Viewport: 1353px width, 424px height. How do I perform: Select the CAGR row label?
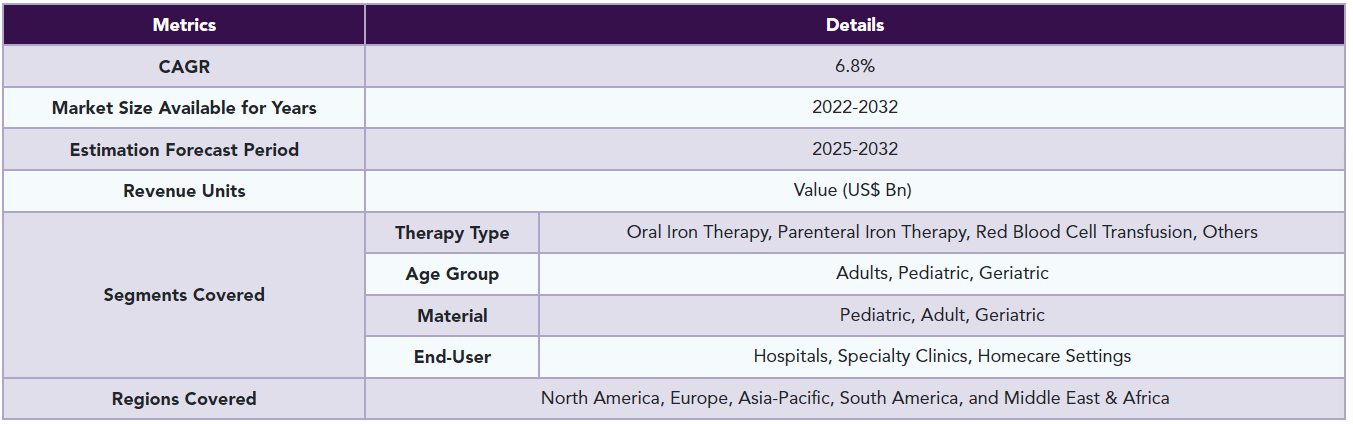click(x=184, y=66)
